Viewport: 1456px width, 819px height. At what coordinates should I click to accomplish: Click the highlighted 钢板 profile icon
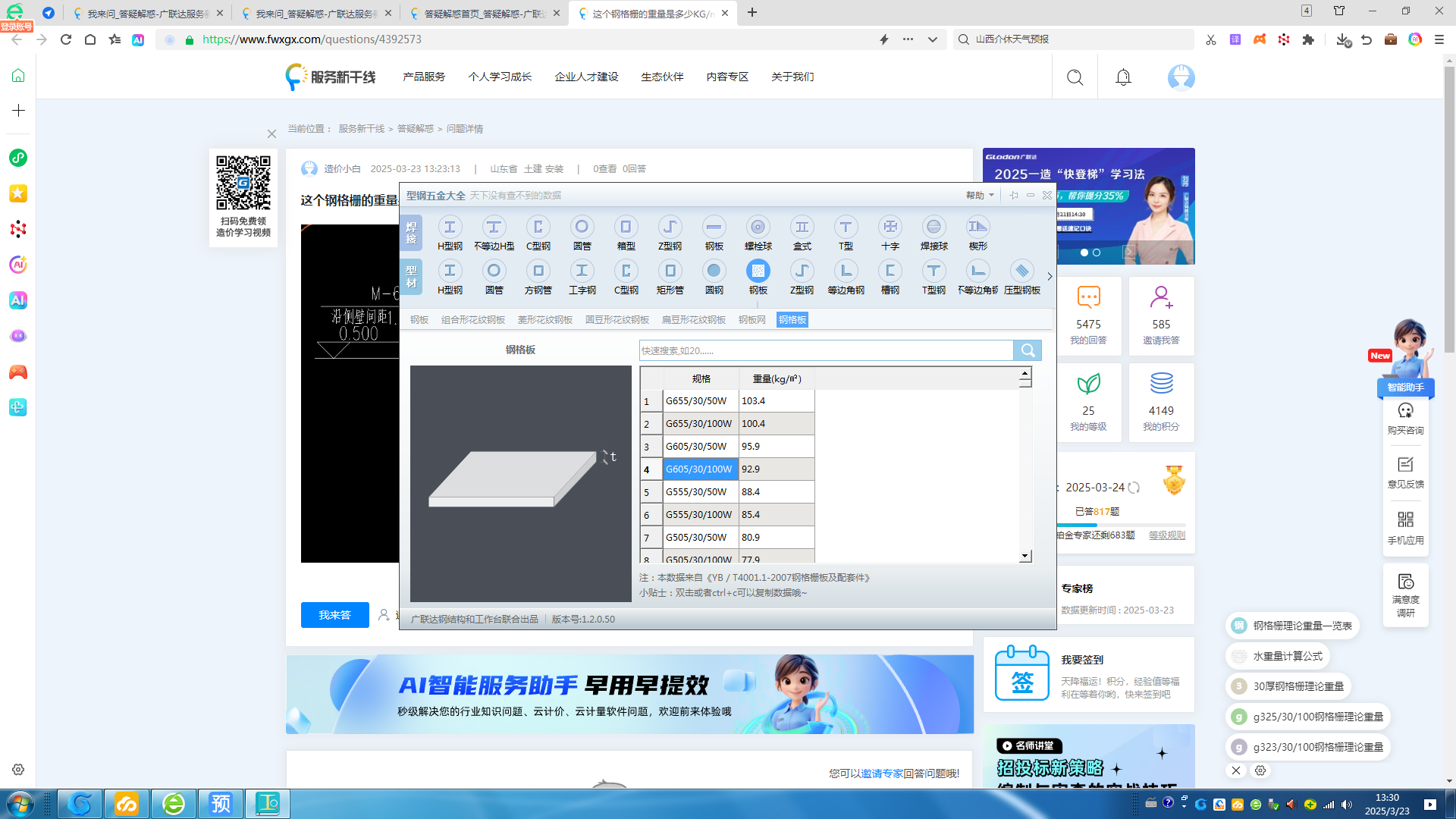coord(758,278)
